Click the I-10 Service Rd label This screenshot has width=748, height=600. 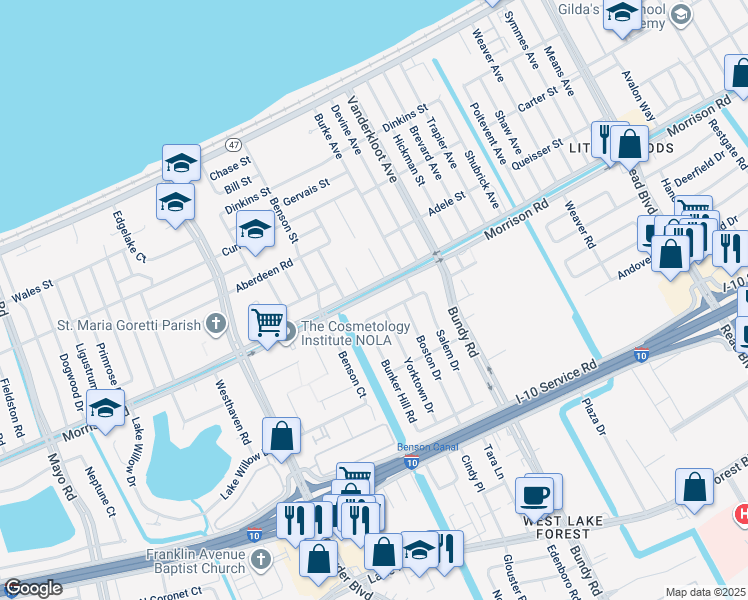(x=556, y=383)
